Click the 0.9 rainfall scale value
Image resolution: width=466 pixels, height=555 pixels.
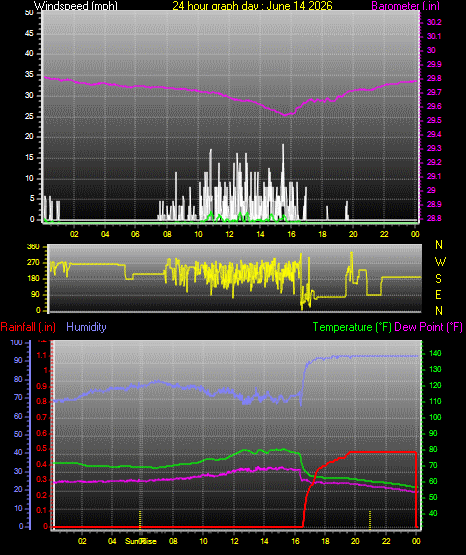[42, 386]
